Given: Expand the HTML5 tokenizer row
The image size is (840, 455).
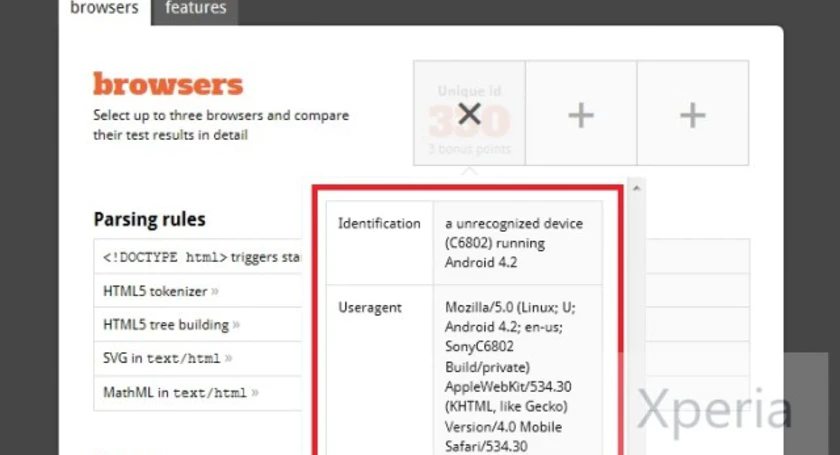Looking at the screenshot, I should pos(198,291).
